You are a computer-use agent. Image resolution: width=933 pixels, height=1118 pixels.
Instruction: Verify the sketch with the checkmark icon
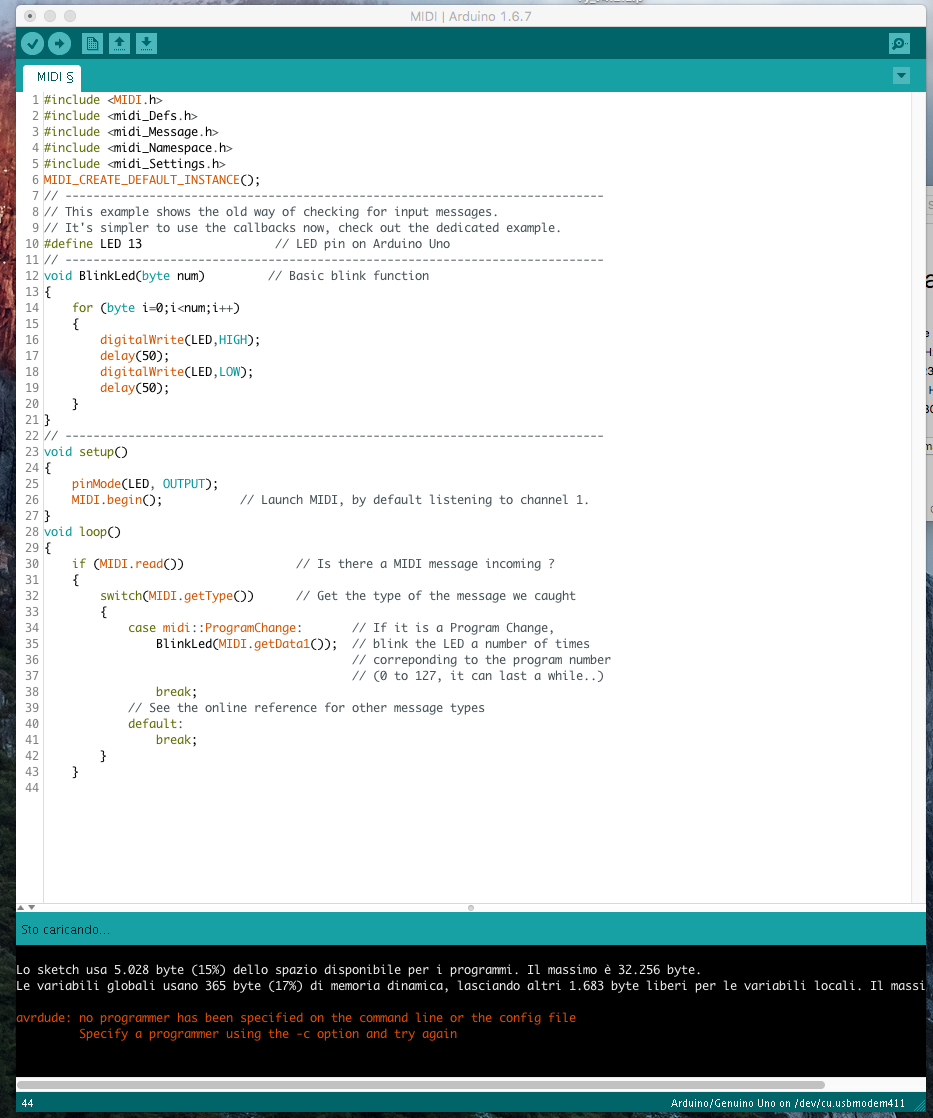[32, 43]
